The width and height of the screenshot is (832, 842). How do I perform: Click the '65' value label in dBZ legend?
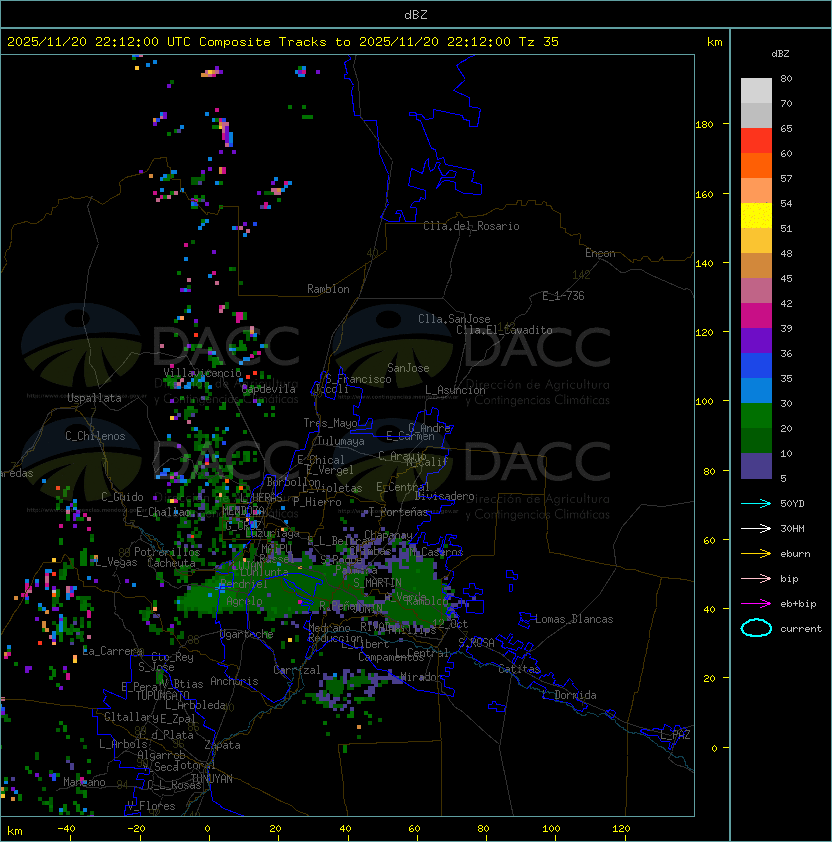786,128
